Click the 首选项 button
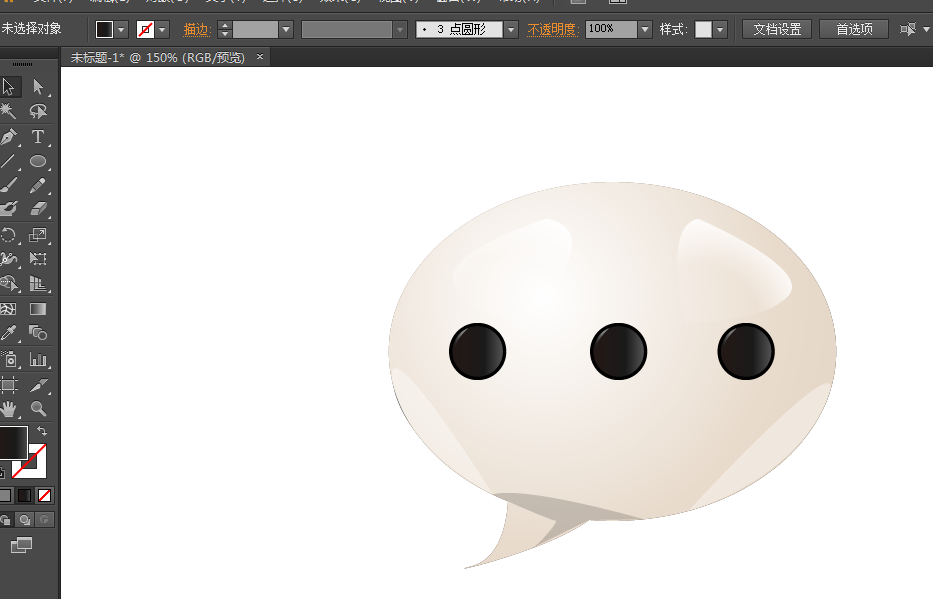Screen dimensions: 933x599 (x=854, y=29)
